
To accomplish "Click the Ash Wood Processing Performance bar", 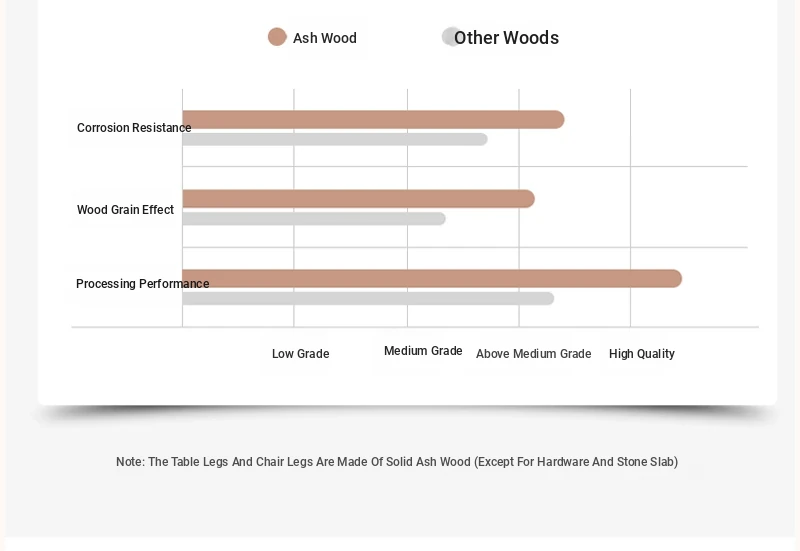I will (x=432, y=279).
